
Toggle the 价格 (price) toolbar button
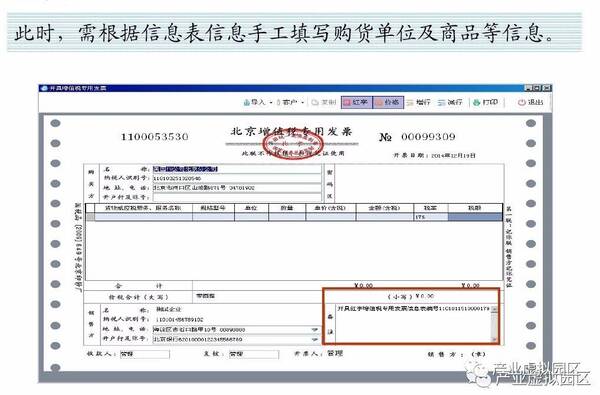tap(388, 102)
